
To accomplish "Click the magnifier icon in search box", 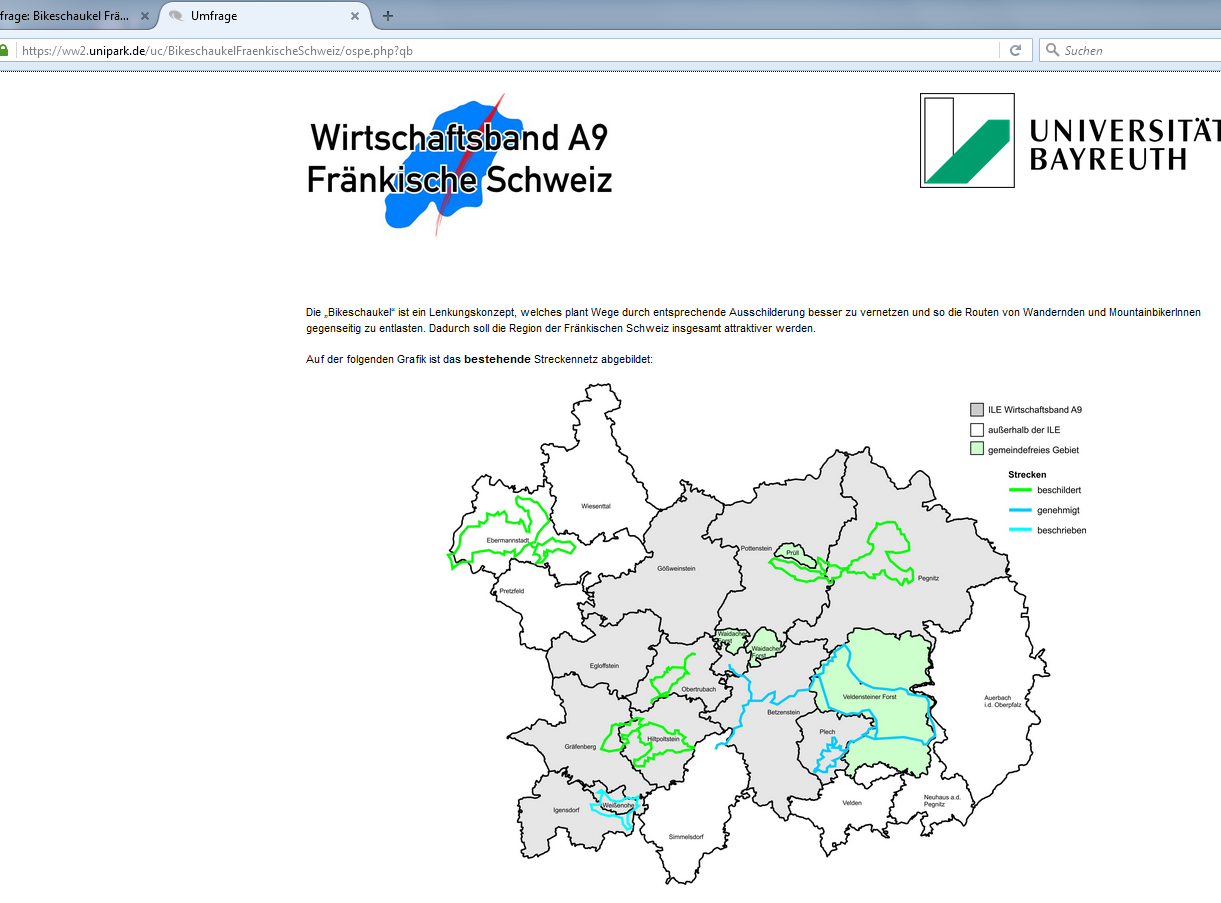I will pos(1051,50).
